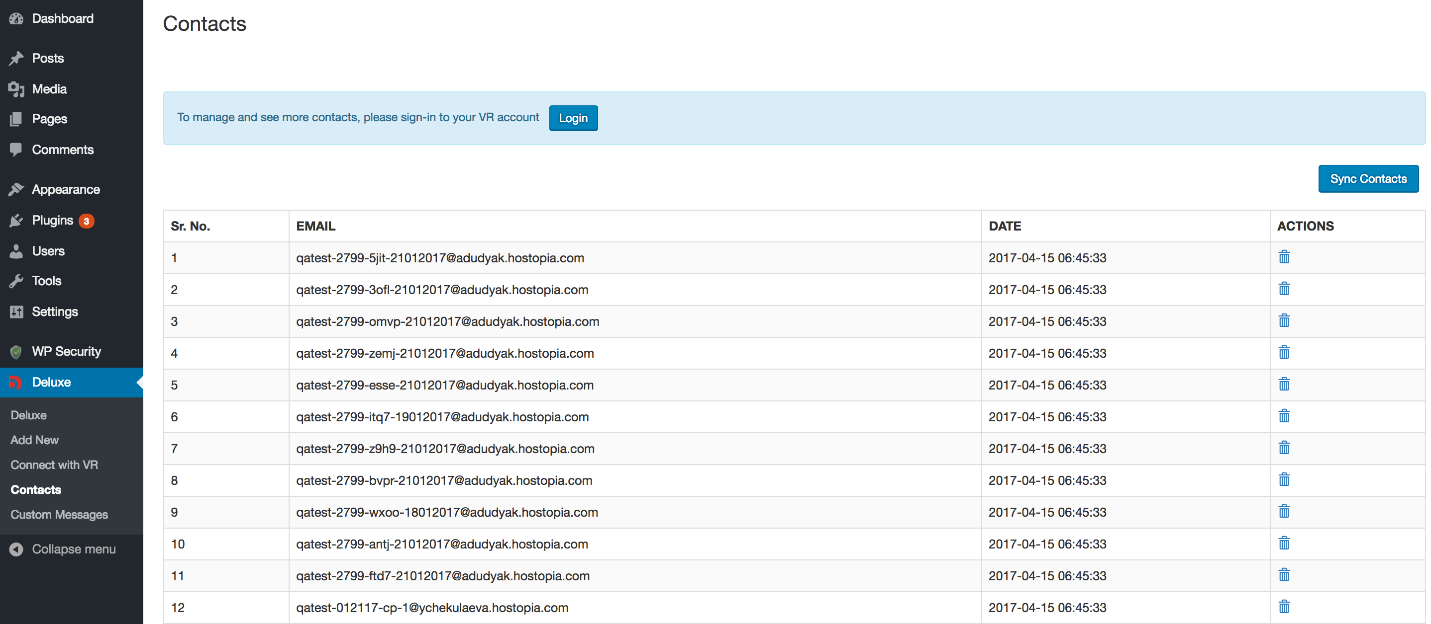Screen dimensions: 1431x624
Task: Delete contact qatest-2799-3ofl with trash icon
Action: (x=1284, y=289)
